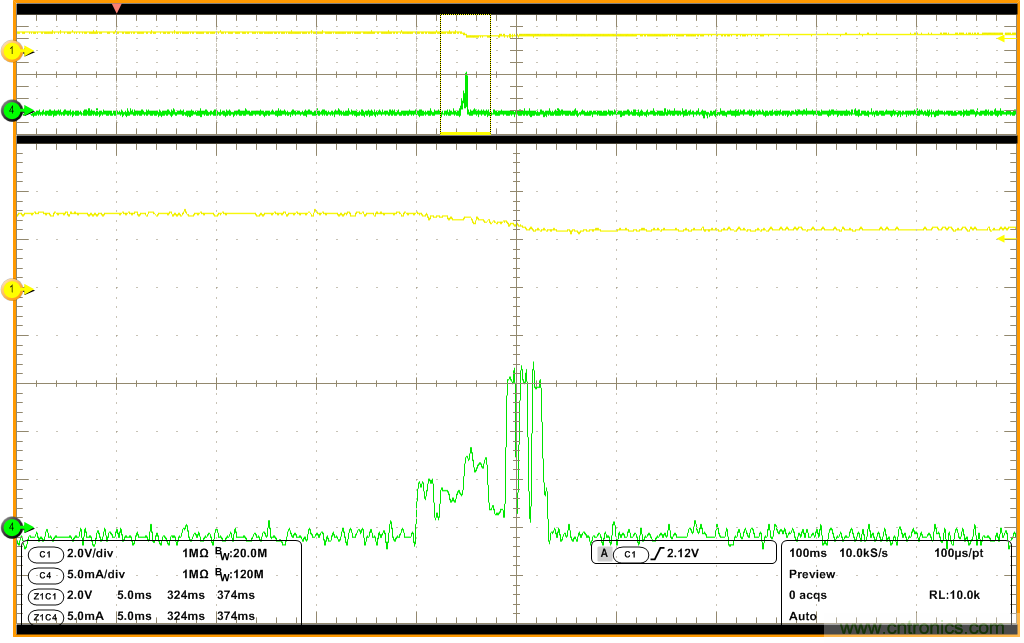Click the trigger A badge
1024x643 pixels.
pyautogui.click(x=603, y=554)
